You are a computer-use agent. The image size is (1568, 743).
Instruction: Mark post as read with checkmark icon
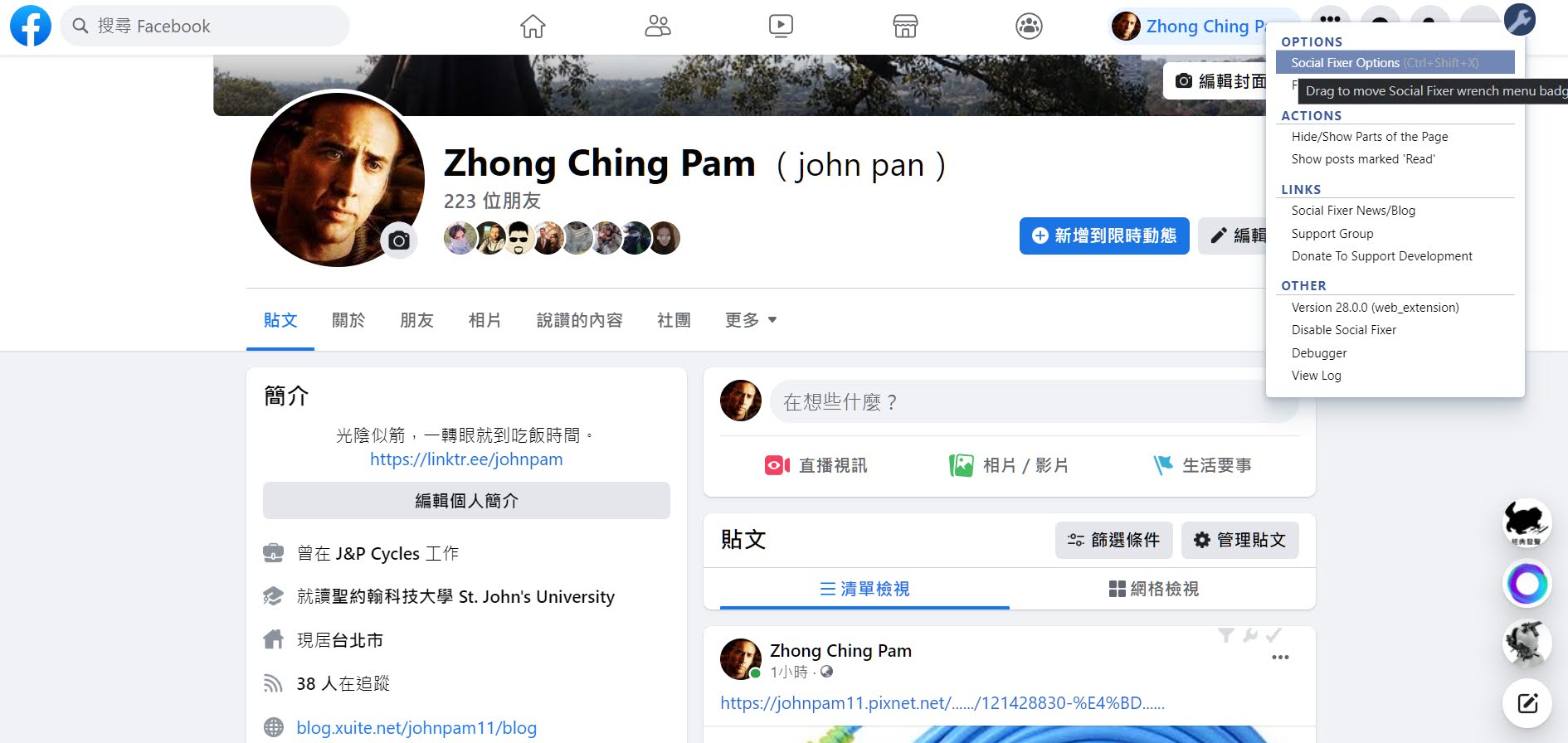(1274, 635)
